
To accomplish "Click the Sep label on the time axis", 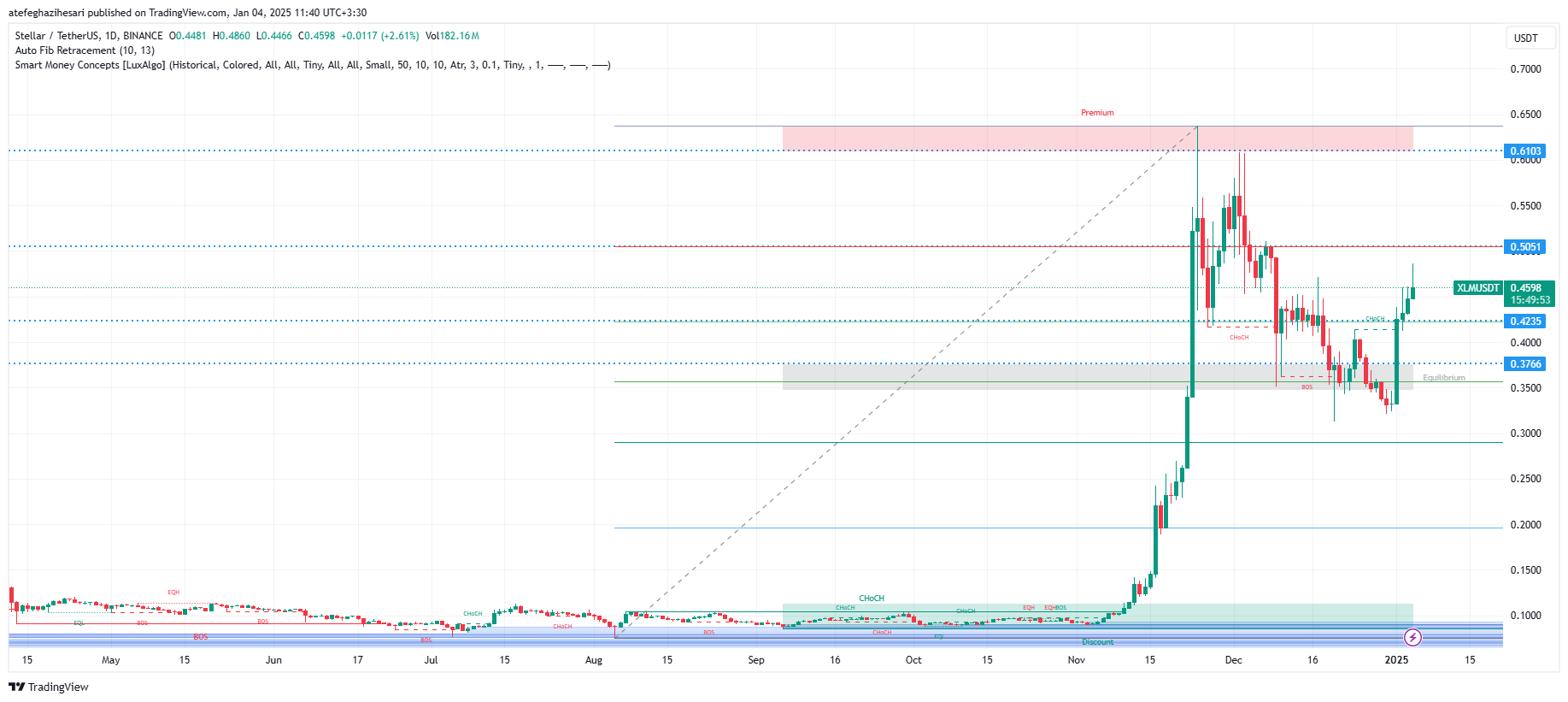I will point(756,660).
